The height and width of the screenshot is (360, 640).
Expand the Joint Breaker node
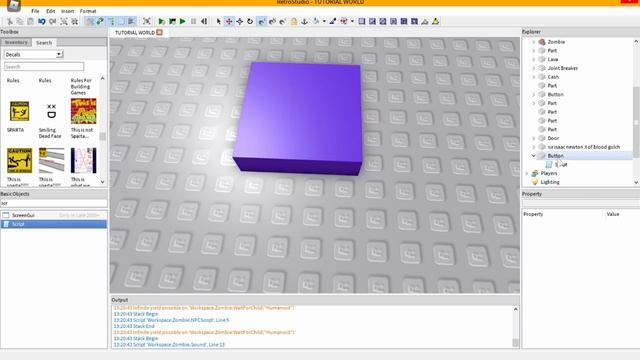coord(533,68)
